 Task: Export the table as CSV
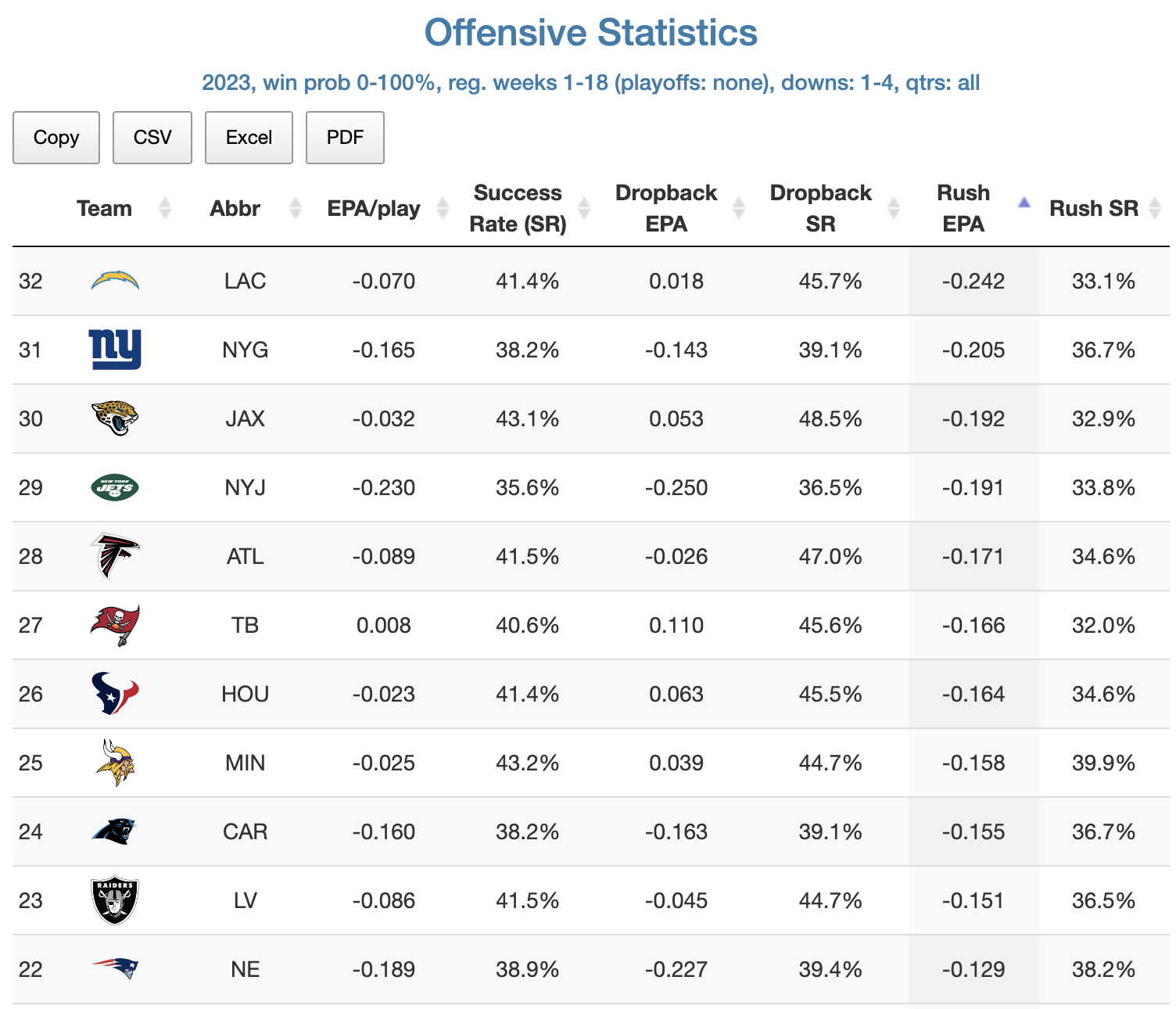[x=152, y=138]
